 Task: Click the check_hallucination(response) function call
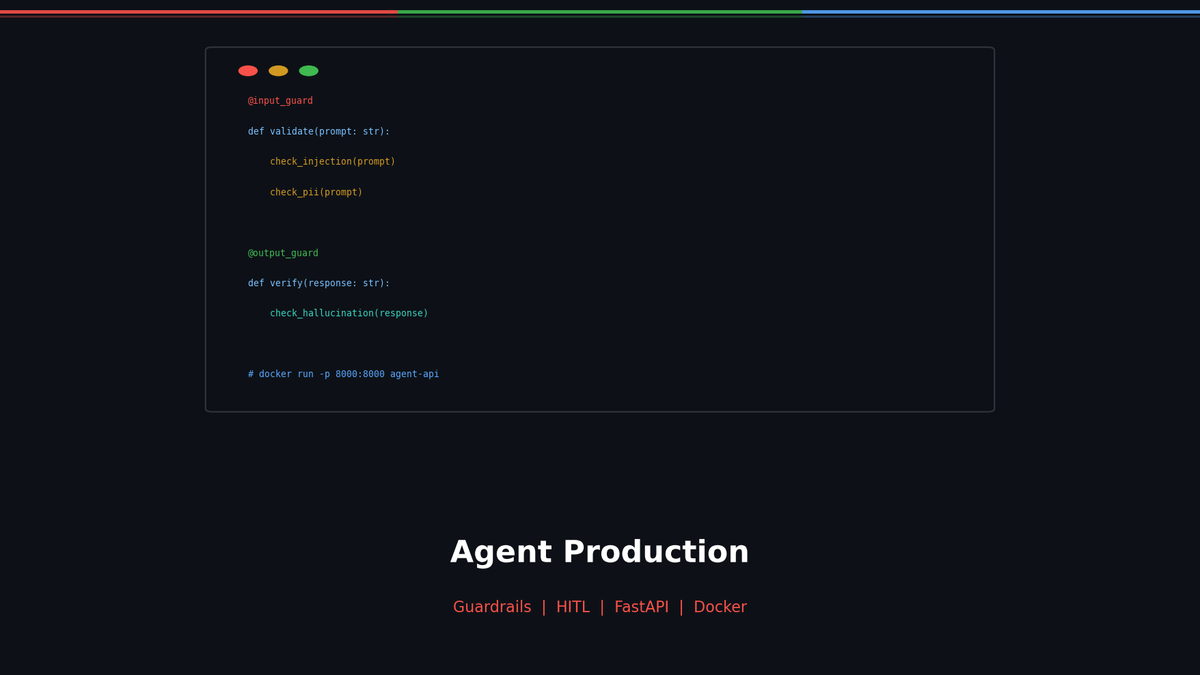[x=348, y=312]
